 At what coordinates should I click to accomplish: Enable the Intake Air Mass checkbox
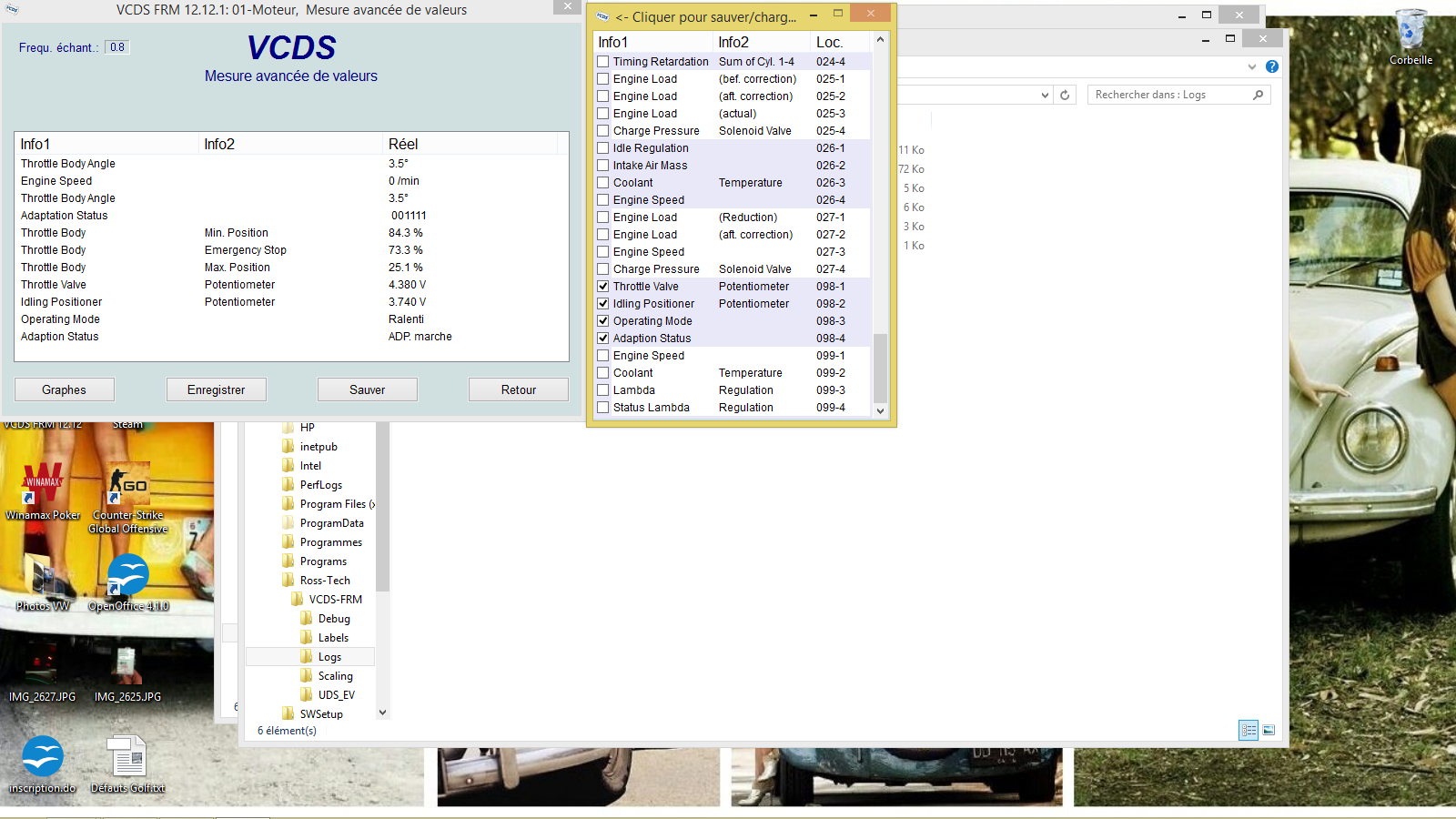point(602,166)
